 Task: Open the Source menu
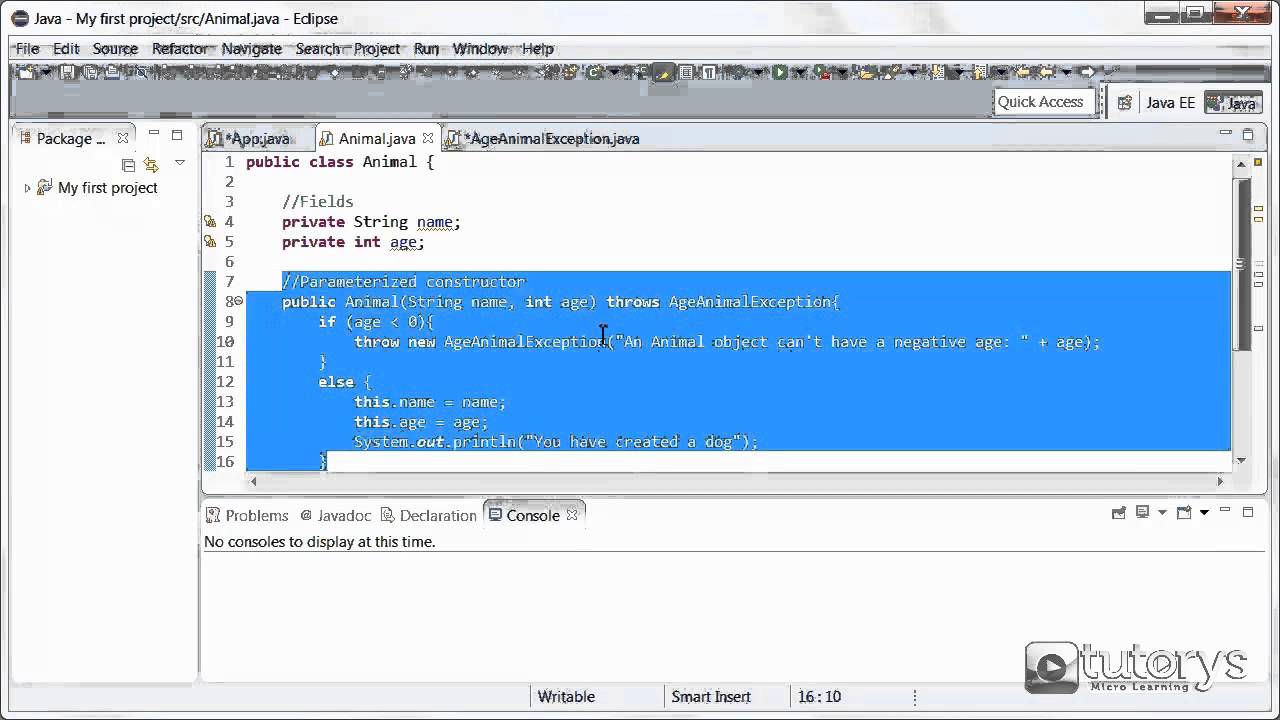click(x=115, y=48)
